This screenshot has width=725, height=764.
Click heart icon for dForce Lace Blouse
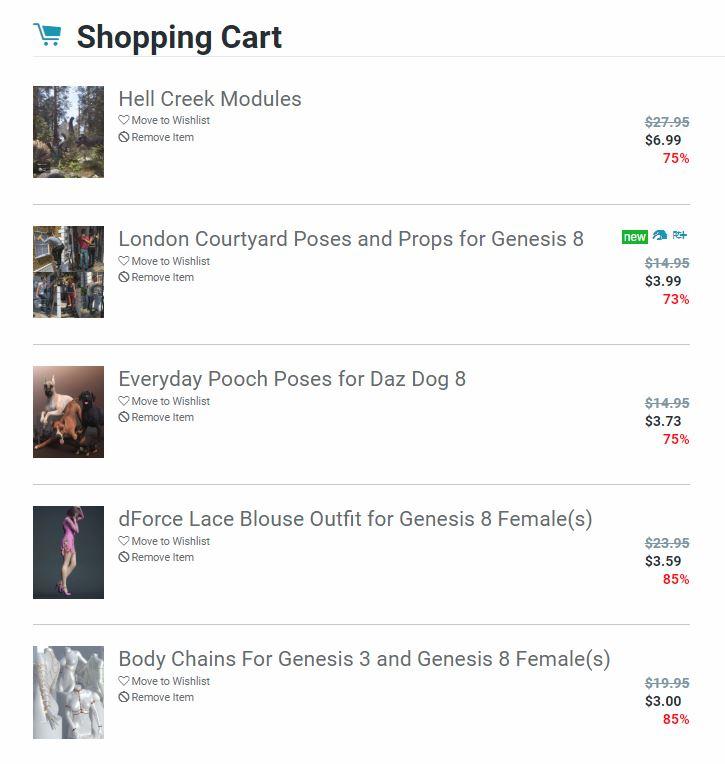(x=124, y=542)
